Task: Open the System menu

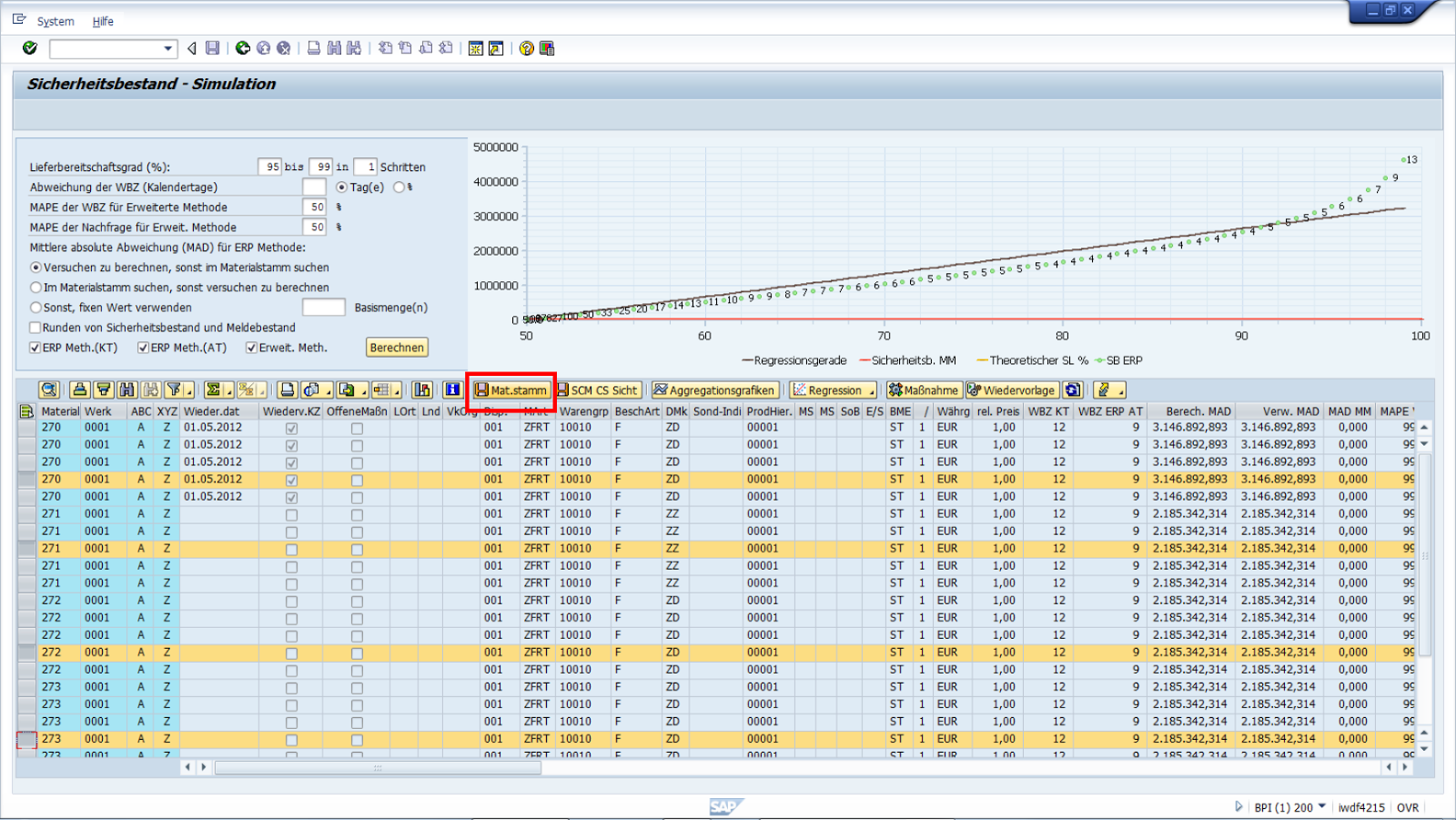Action: click(55, 21)
